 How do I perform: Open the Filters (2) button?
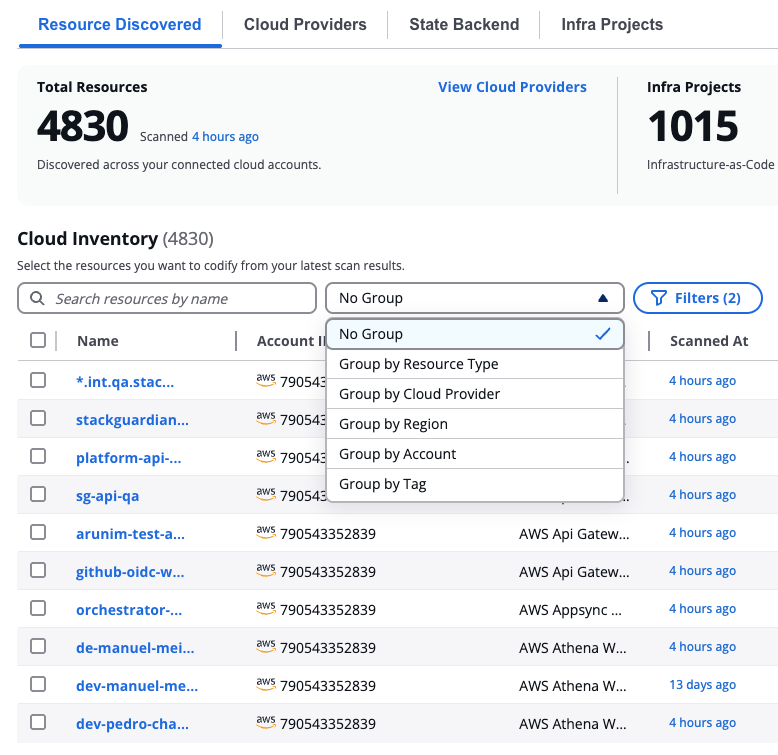(x=697, y=298)
